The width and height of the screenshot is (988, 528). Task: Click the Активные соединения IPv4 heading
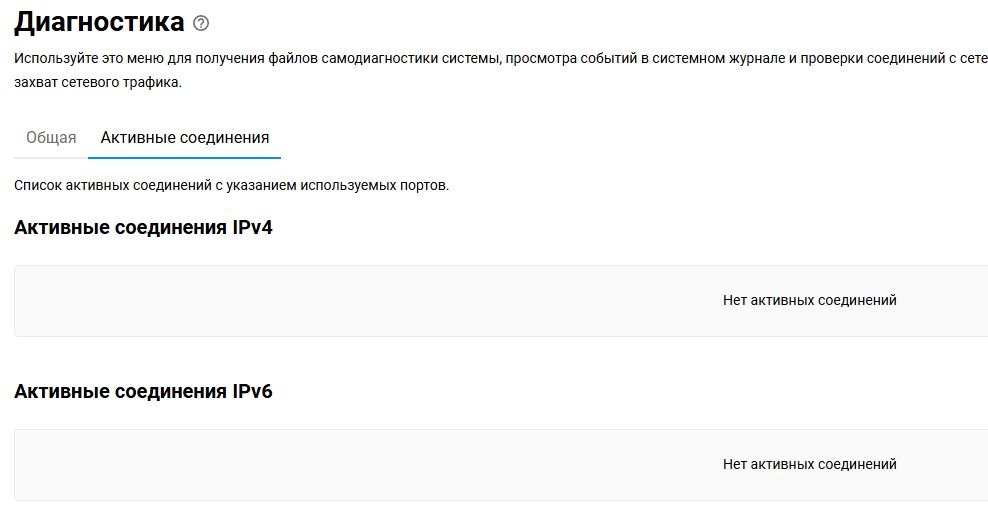[x=143, y=228]
